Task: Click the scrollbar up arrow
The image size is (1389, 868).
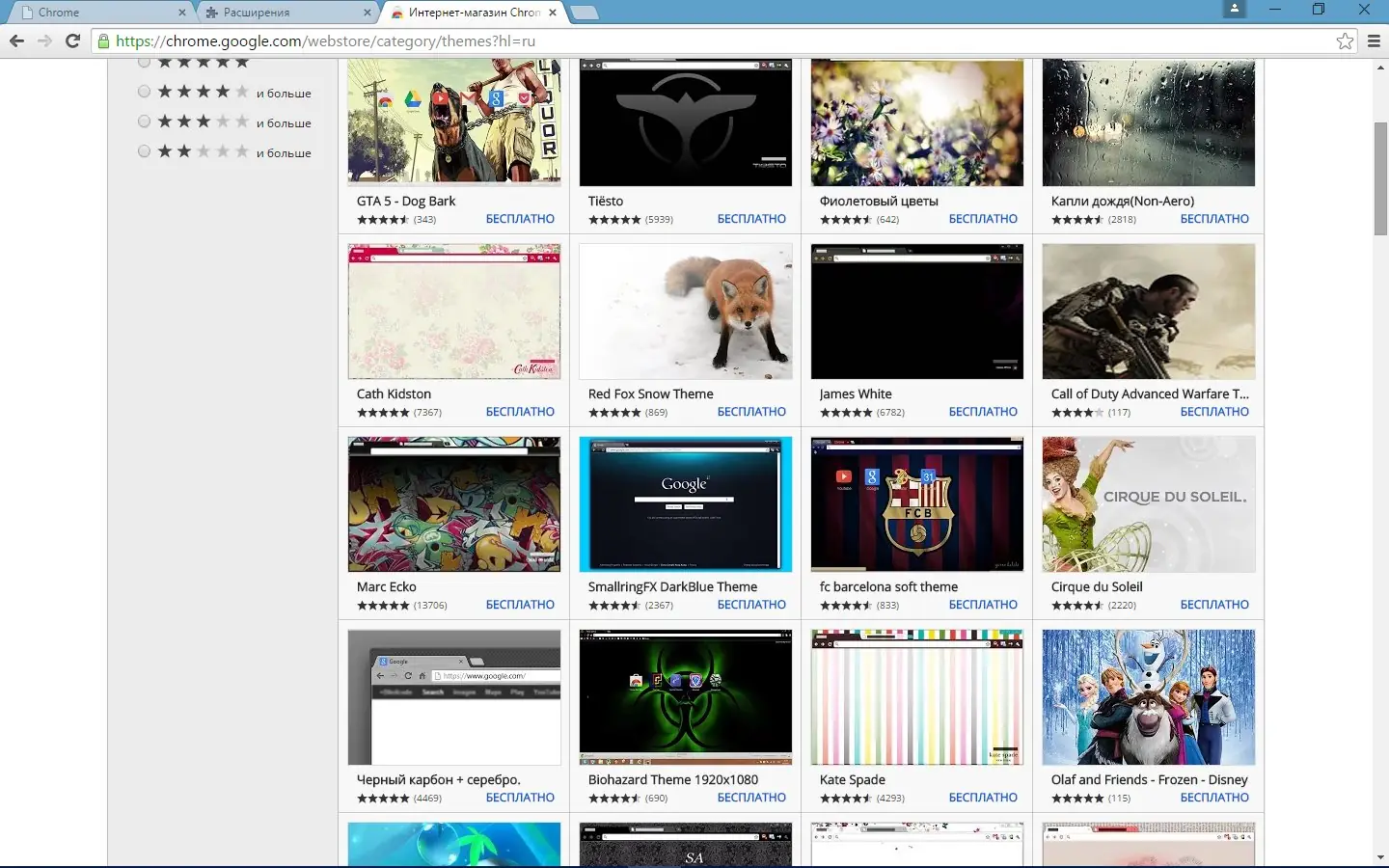Action: click(x=1380, y=67)
